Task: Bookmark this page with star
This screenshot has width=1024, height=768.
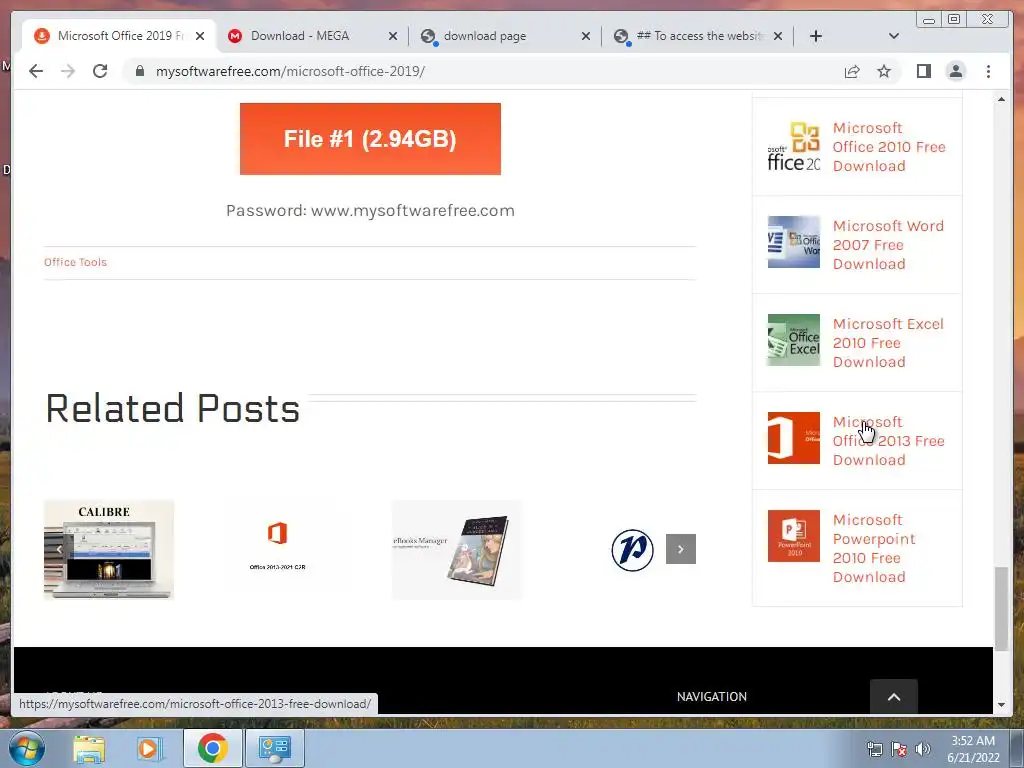Action: click(884, 71)
